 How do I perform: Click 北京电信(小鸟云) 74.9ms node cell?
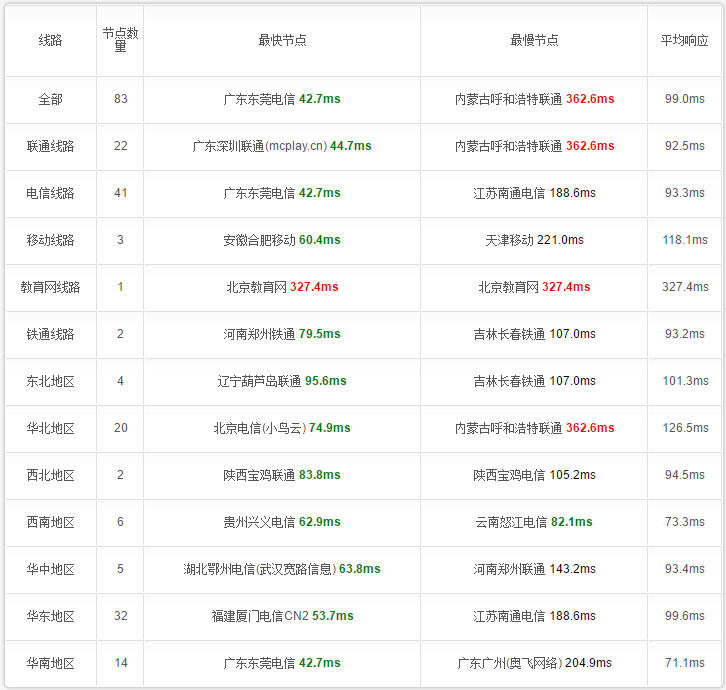click(x=282, y=428)
